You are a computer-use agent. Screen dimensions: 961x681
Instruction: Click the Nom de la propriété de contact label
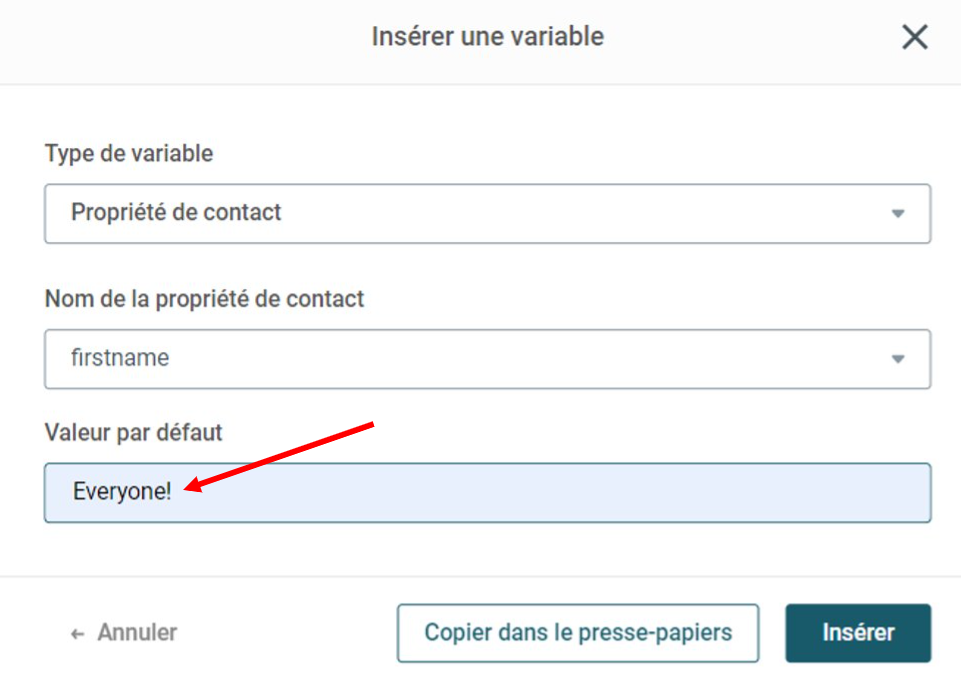(x=204, y=299)
